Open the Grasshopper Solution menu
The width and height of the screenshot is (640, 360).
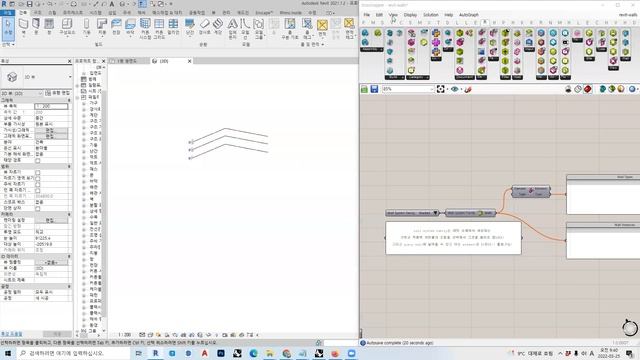(431, 15)
